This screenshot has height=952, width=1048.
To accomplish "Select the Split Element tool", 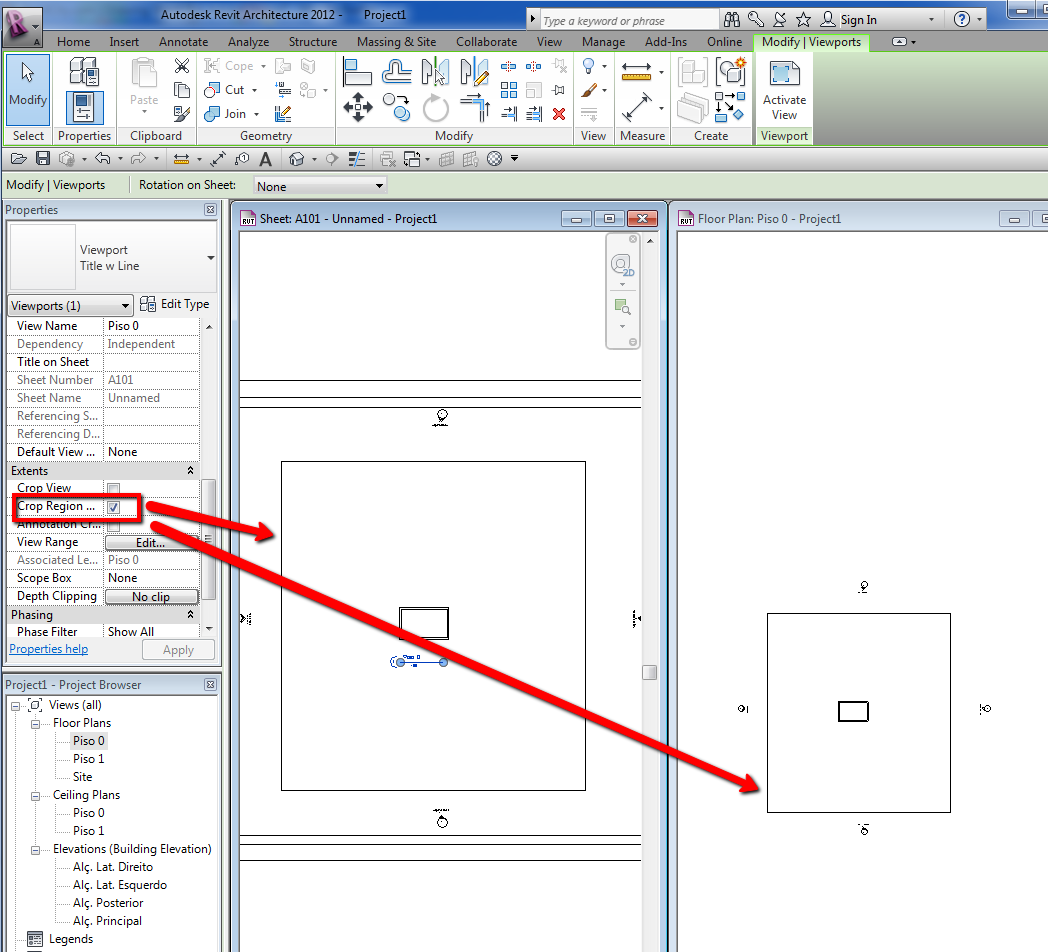I will pos(509,66).
